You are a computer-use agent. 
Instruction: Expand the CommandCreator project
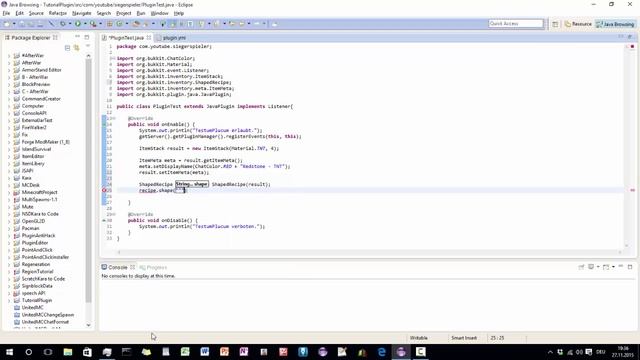pos(9,99)
